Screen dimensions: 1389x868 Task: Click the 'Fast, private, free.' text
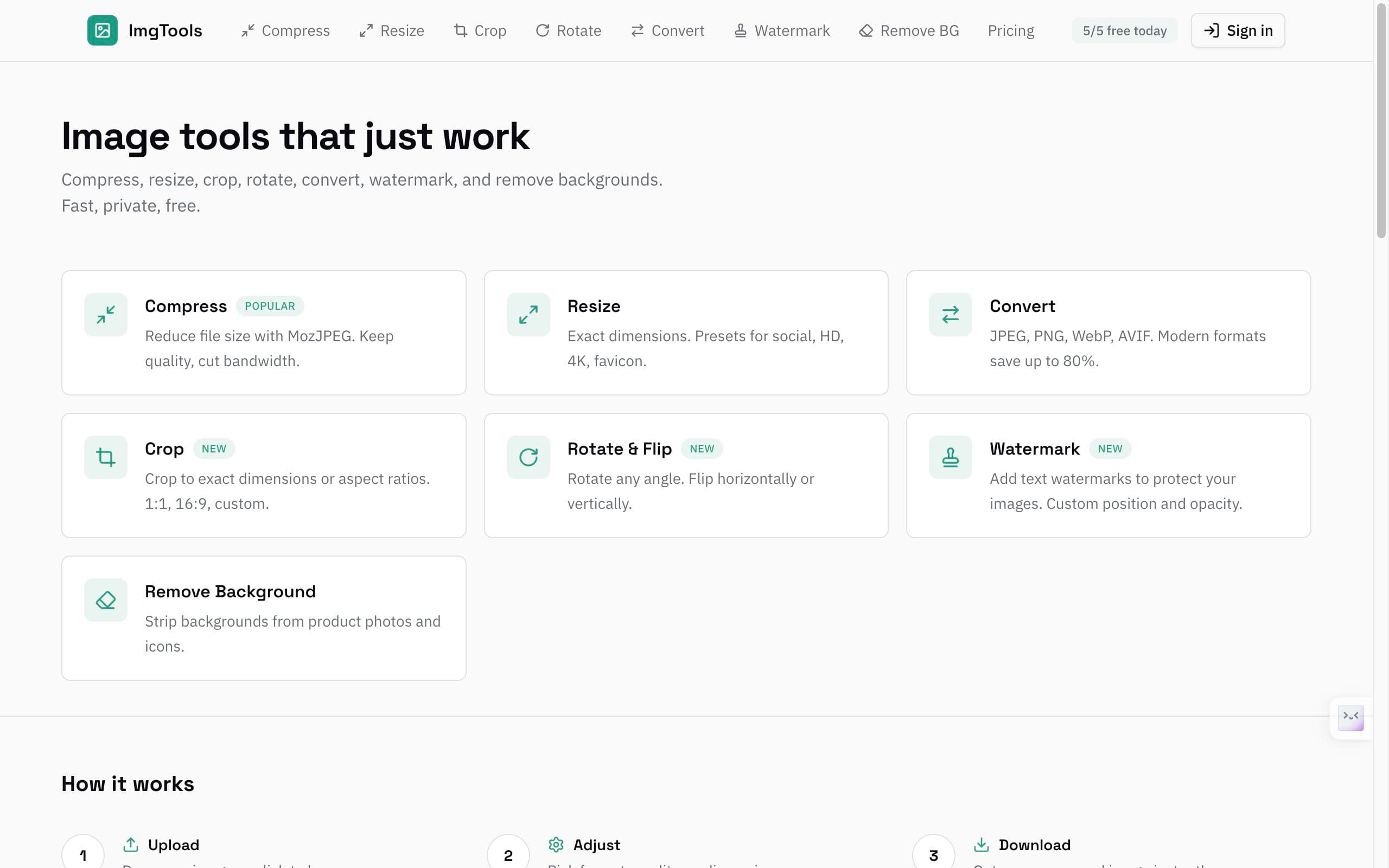131,206
